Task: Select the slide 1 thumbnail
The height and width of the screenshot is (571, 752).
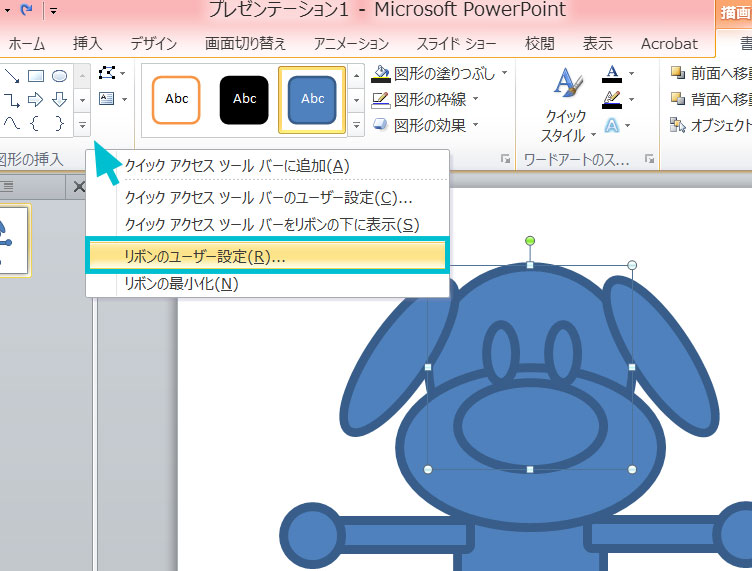Action: point(13,241)
